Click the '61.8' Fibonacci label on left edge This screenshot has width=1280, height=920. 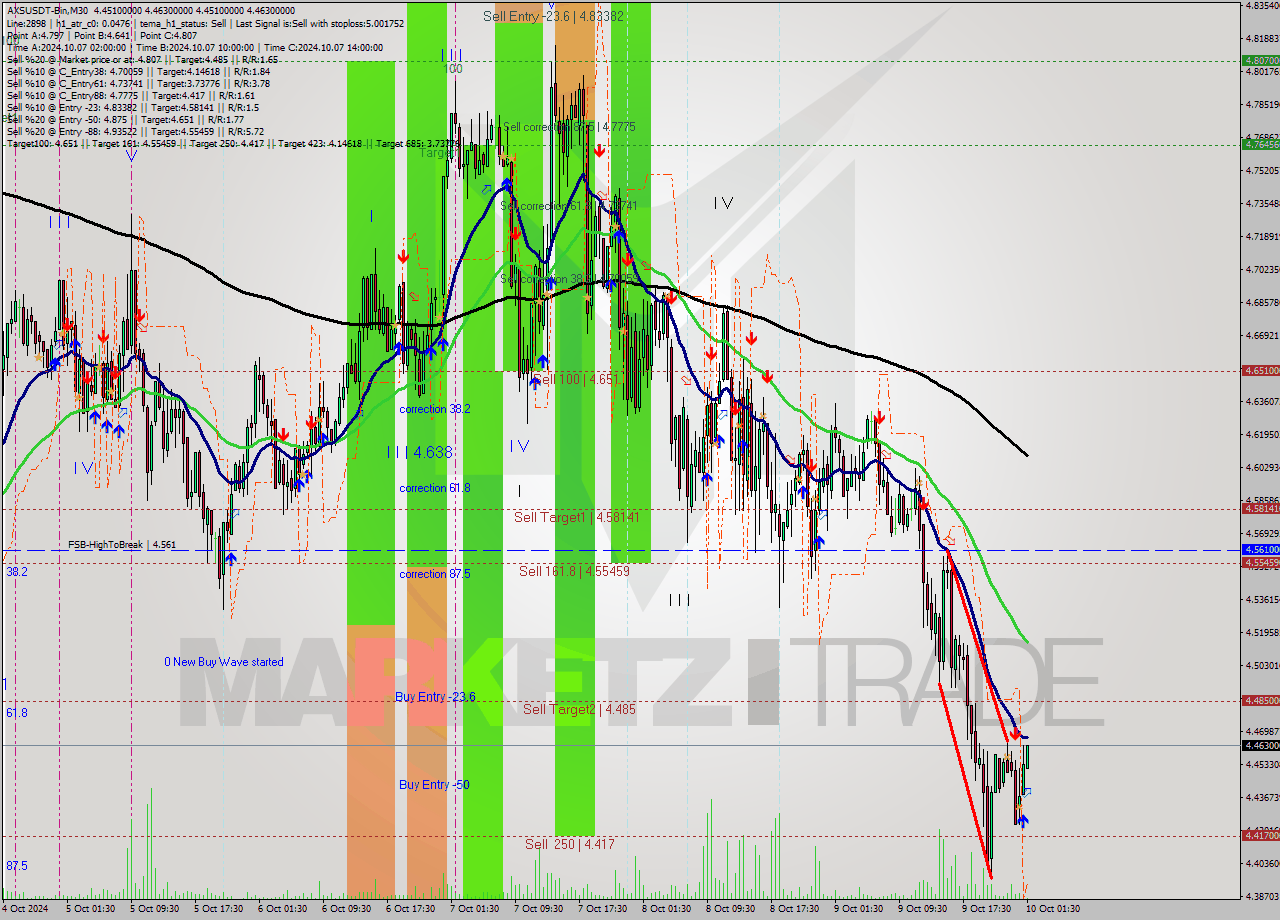(16, 713)
